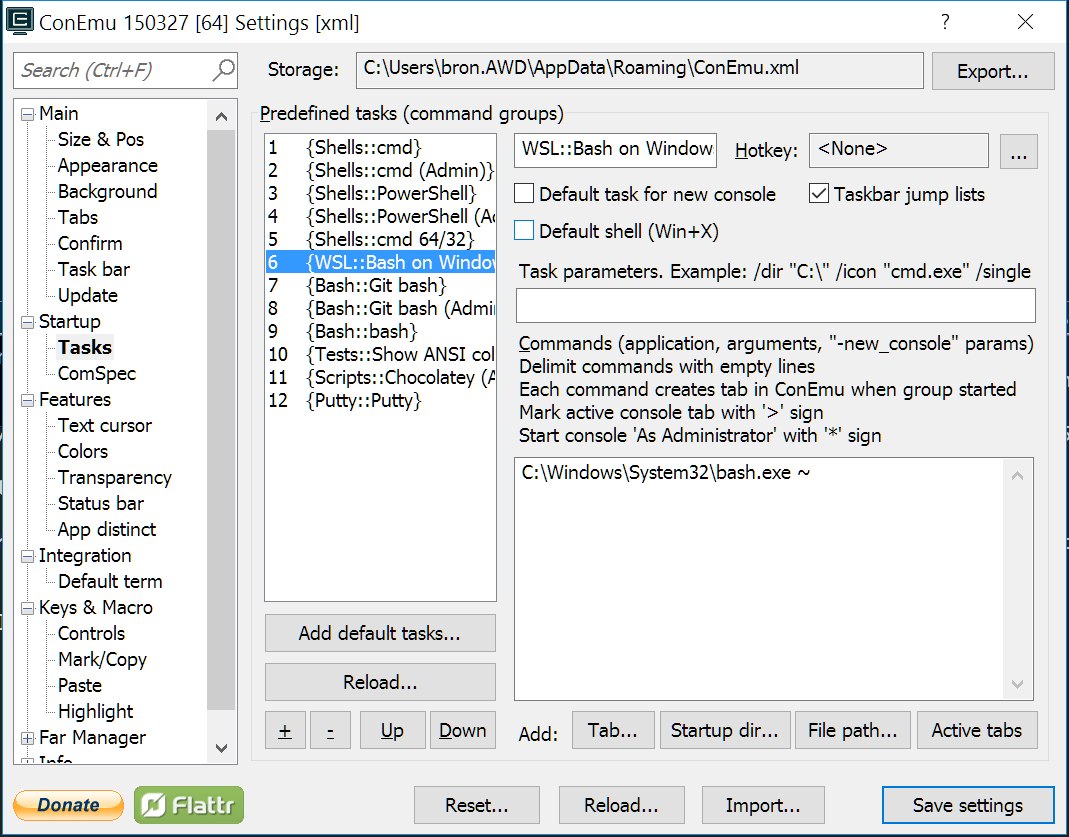Expand the Far Manager node

tap(27, 738)
